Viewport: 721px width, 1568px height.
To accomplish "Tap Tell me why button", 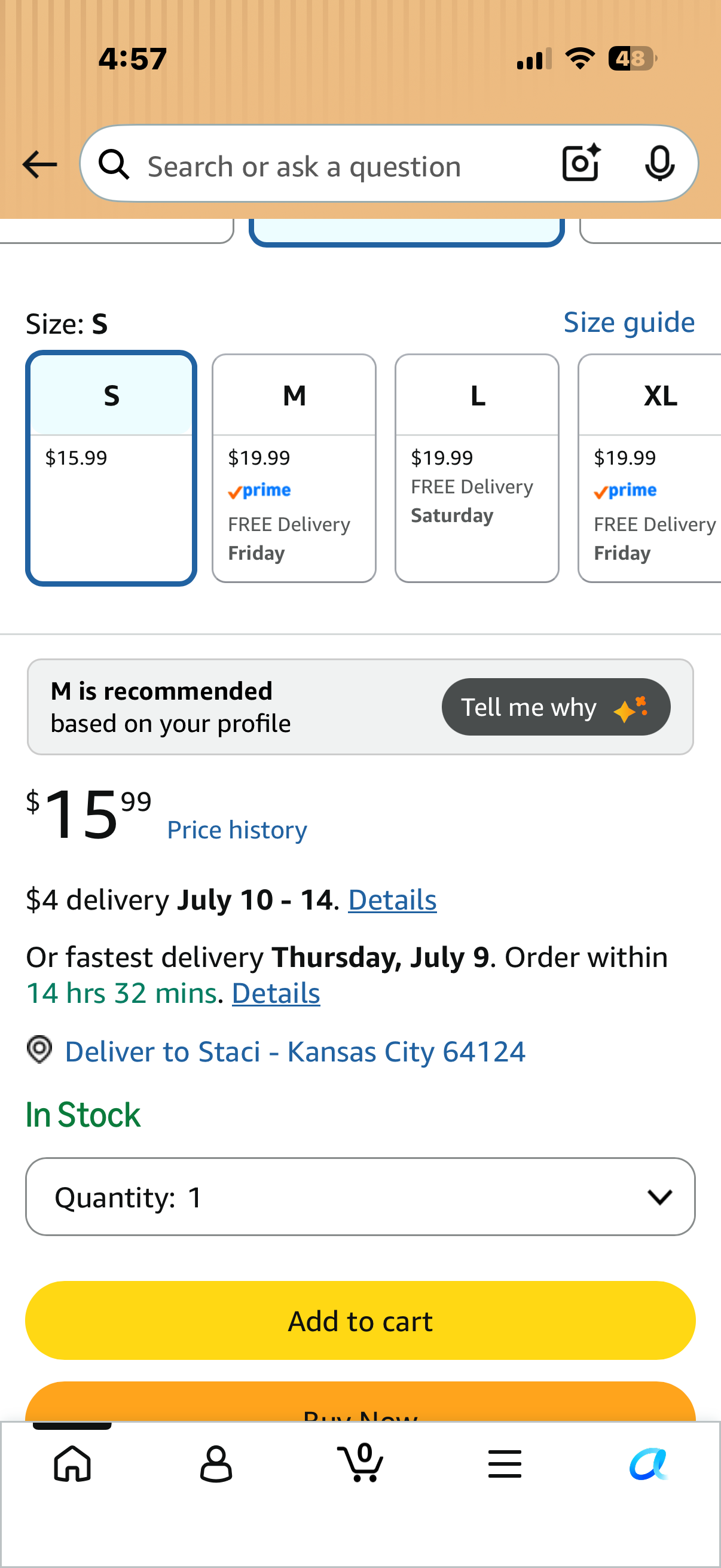I will tap(556, 707).
